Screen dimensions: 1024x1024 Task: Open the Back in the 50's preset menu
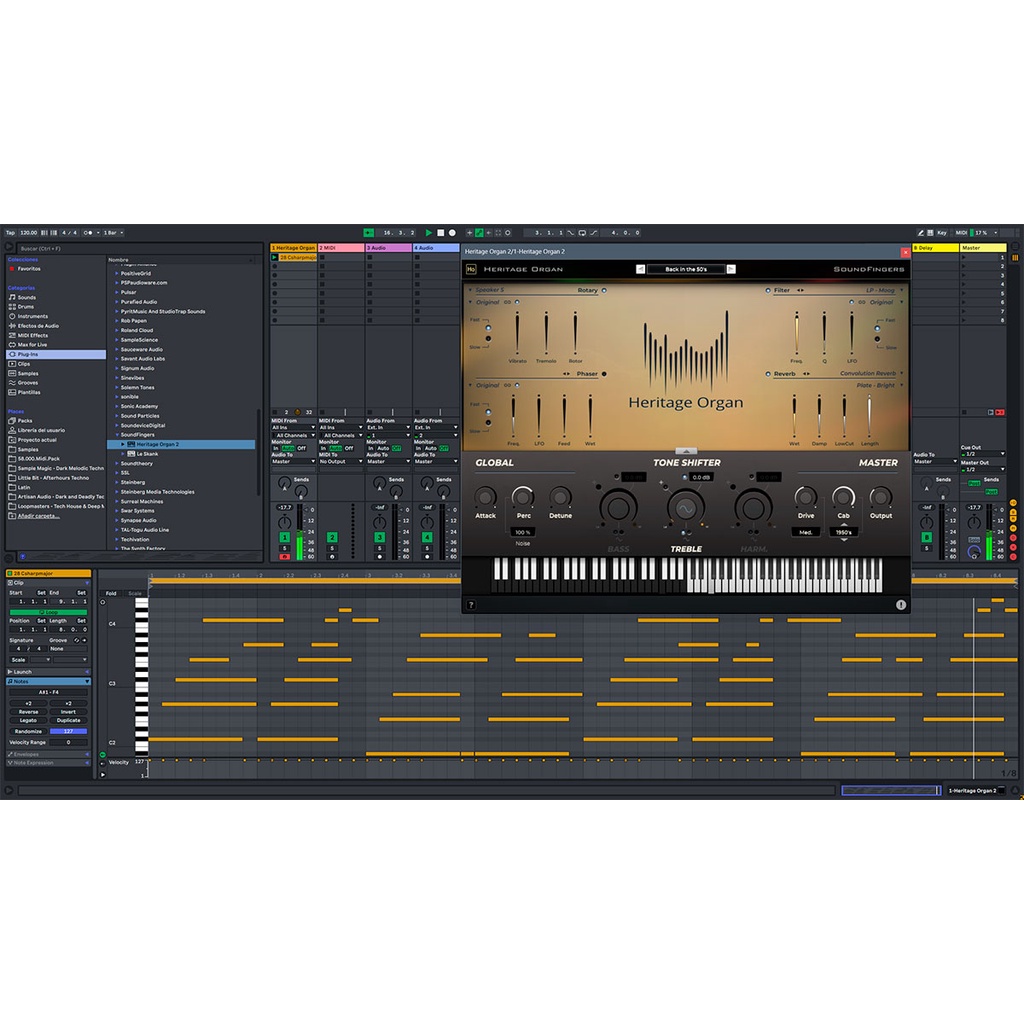pyautogui.click(x=686, y=269)
